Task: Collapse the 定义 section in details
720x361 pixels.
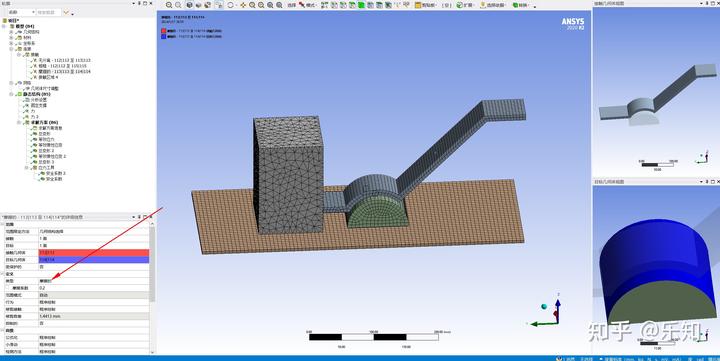Action: (2, 274)
